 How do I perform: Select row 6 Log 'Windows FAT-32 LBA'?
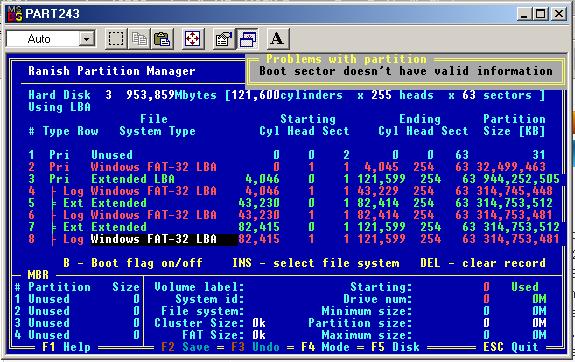coord(290,215)
